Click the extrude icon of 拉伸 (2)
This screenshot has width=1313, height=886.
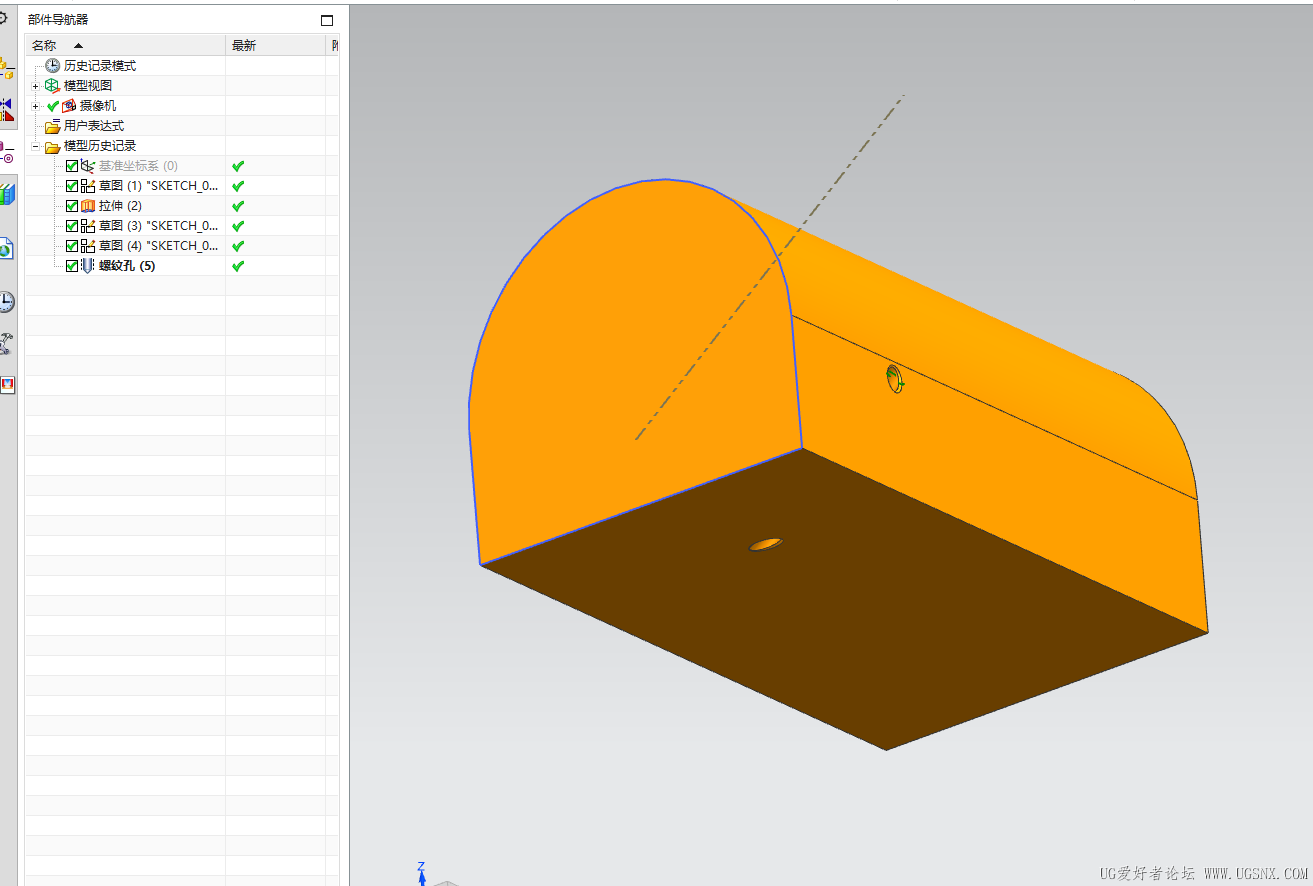coord(88,206)
